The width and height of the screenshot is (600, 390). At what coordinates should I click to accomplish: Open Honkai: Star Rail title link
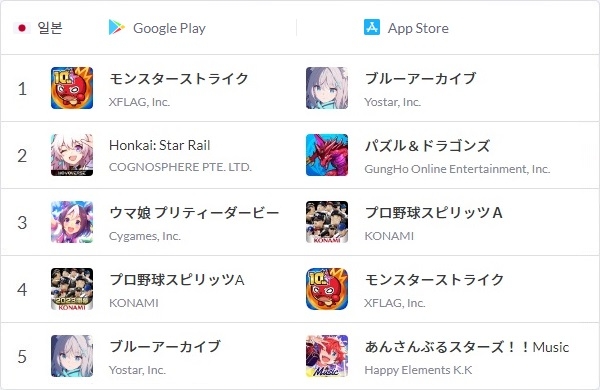coord(160,145)
